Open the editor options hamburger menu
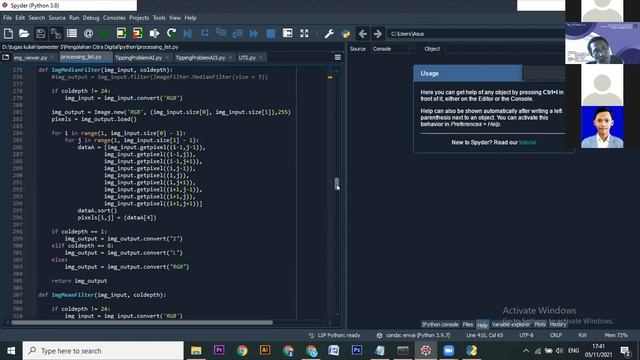The width and height of the screenshot is (640, 360). 338,58
